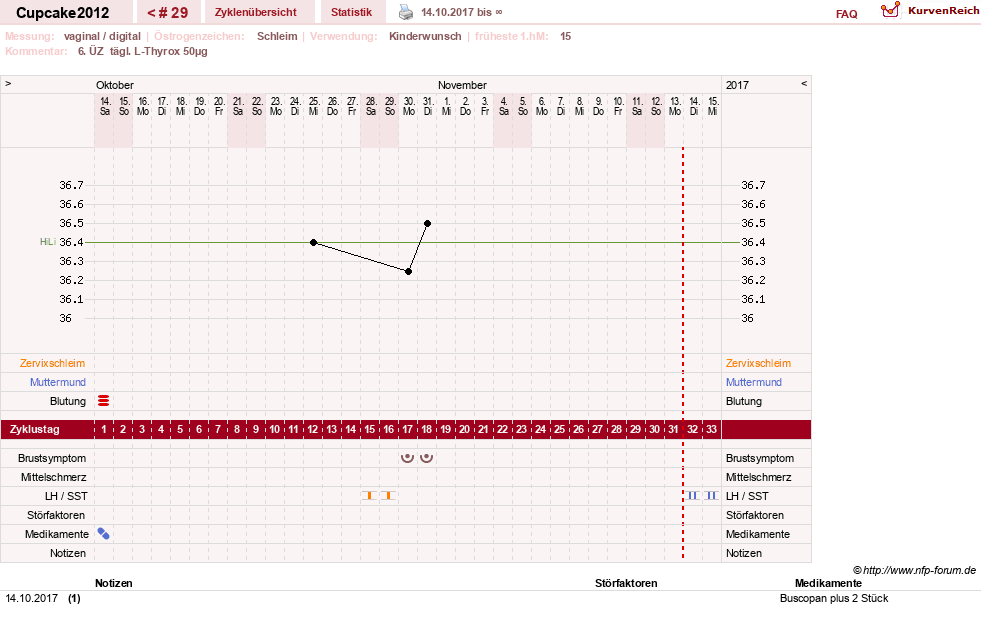
Task: Click the left LH / SST row label
Action: tap(66, 496)
